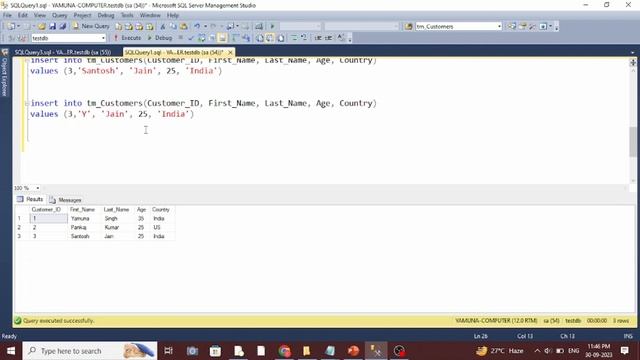640x360 pixels.
Task: Click the Specify Values for Template Parameters icon
Action: coord(341,38)
